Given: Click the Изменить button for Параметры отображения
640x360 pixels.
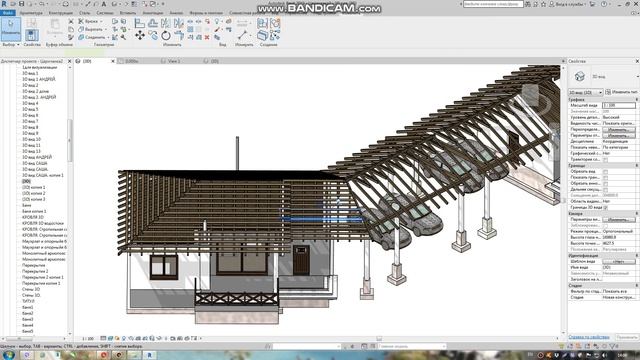Looking at the screenshot, I should tap(618, 135).
